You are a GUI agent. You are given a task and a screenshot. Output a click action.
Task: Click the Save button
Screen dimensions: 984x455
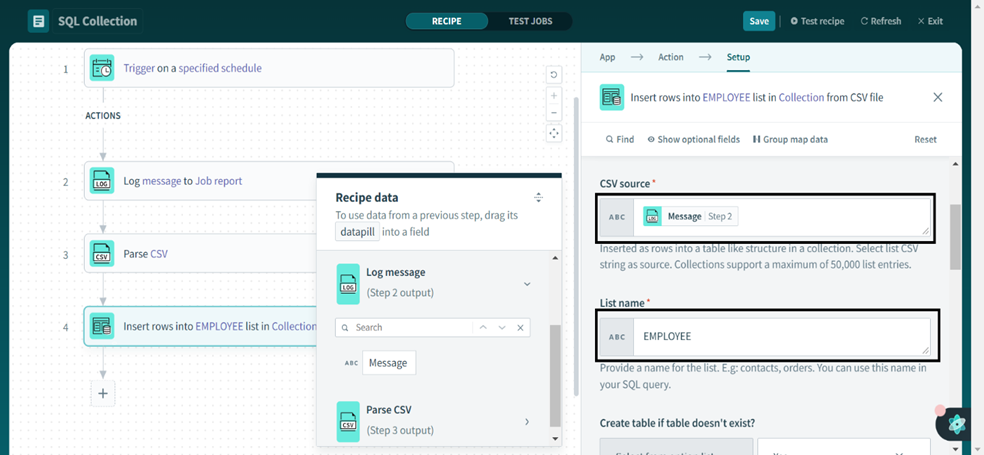[759, 21]
